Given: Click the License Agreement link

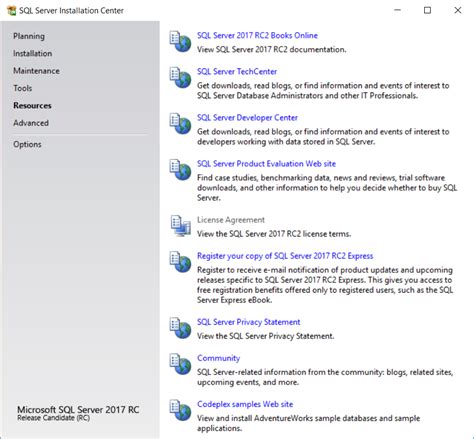Looking at the screenshot, I should 231,220.
